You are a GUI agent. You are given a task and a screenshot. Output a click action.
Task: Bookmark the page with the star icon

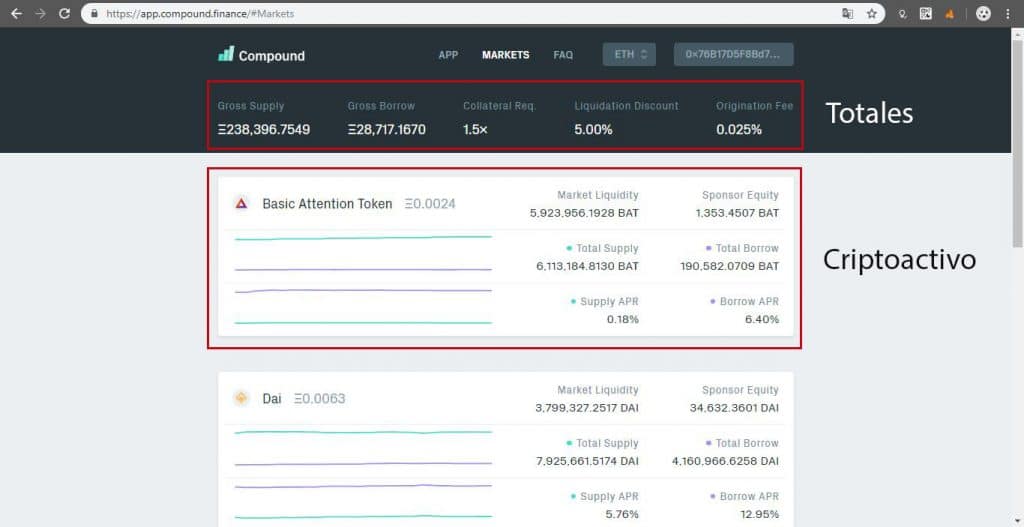click(871, 13)
